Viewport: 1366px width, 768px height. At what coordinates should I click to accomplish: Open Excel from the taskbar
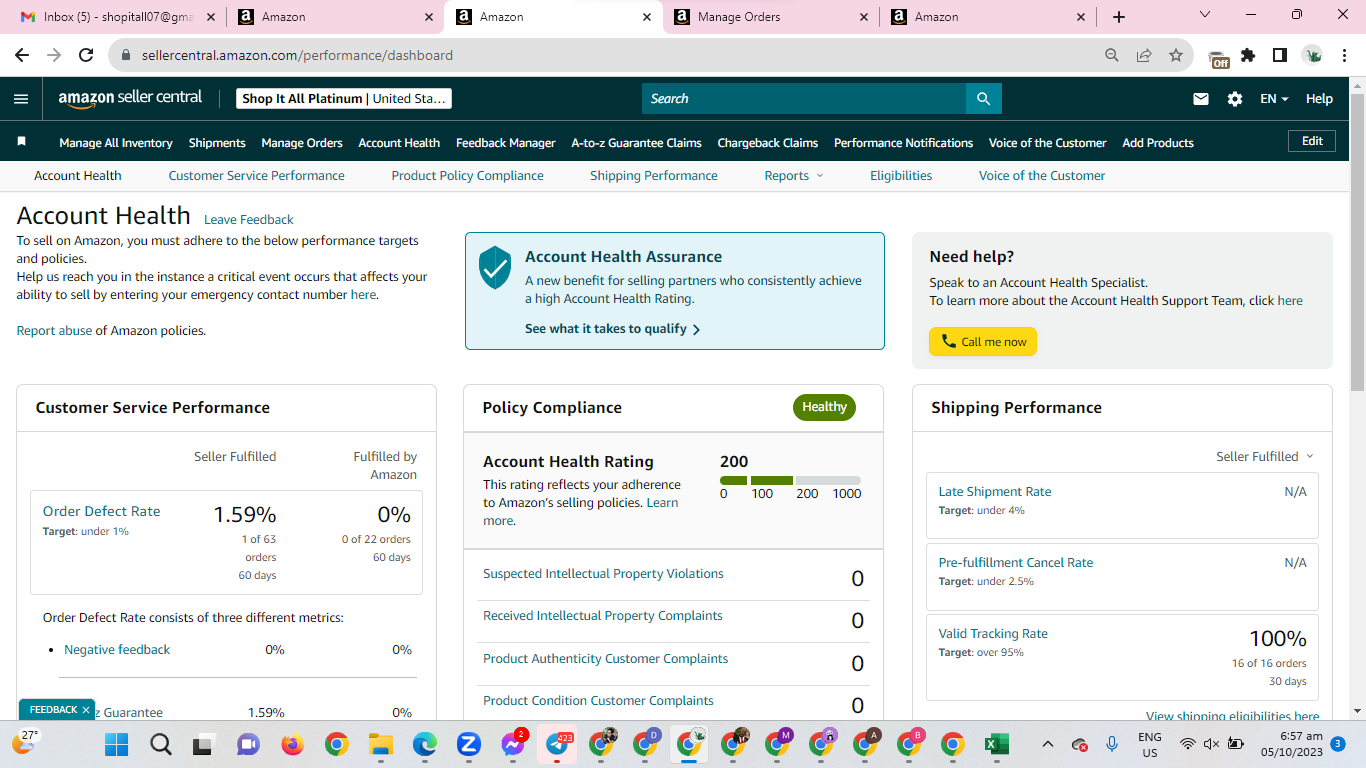tap(996, 744)
